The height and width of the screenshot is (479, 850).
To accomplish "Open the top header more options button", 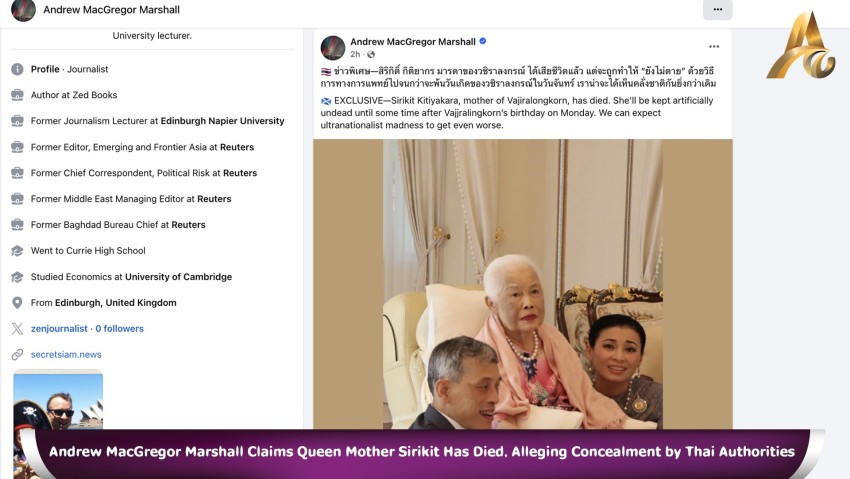I will click(x=717, y=10).
